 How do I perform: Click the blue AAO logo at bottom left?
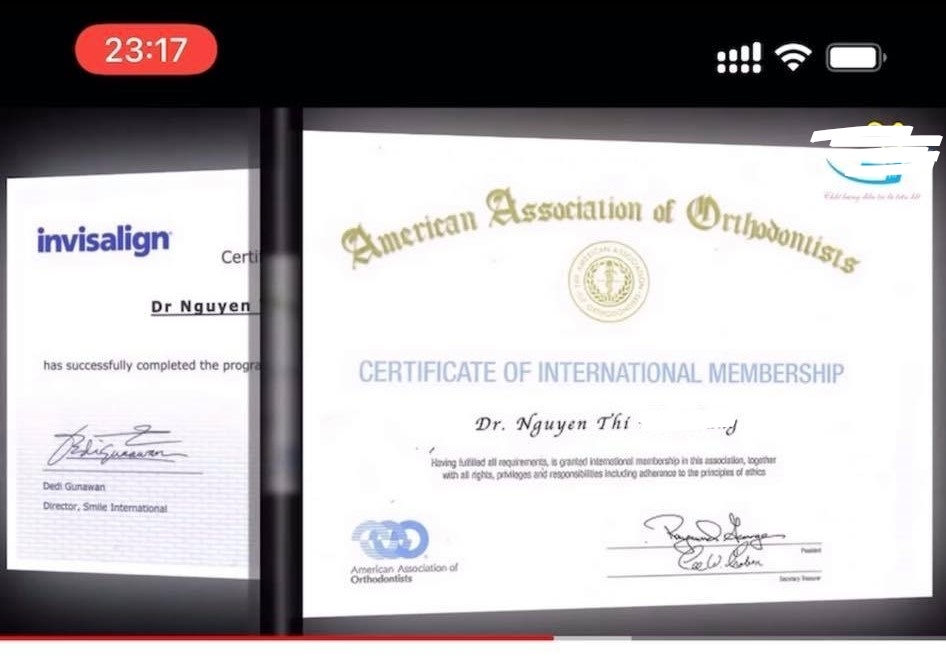390,539
